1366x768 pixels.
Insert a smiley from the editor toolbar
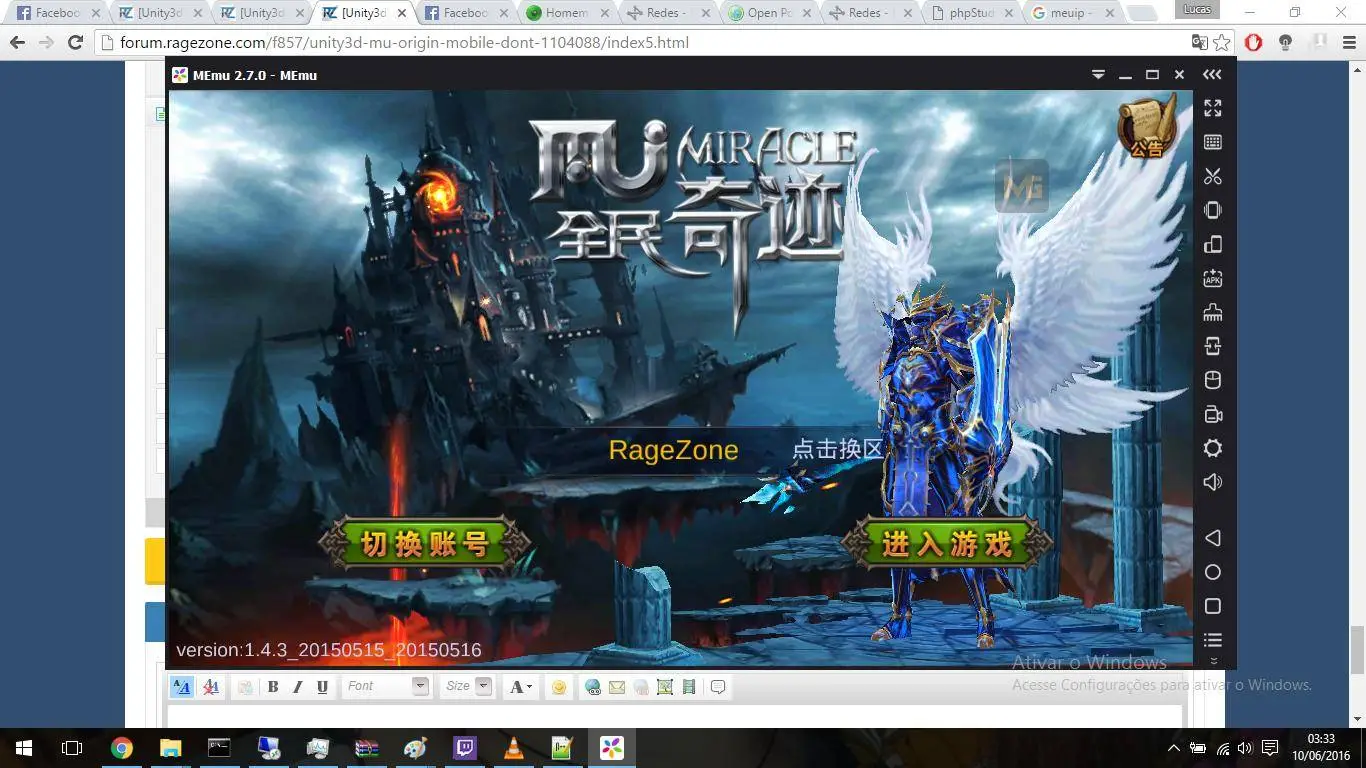[x=559, y=687]
